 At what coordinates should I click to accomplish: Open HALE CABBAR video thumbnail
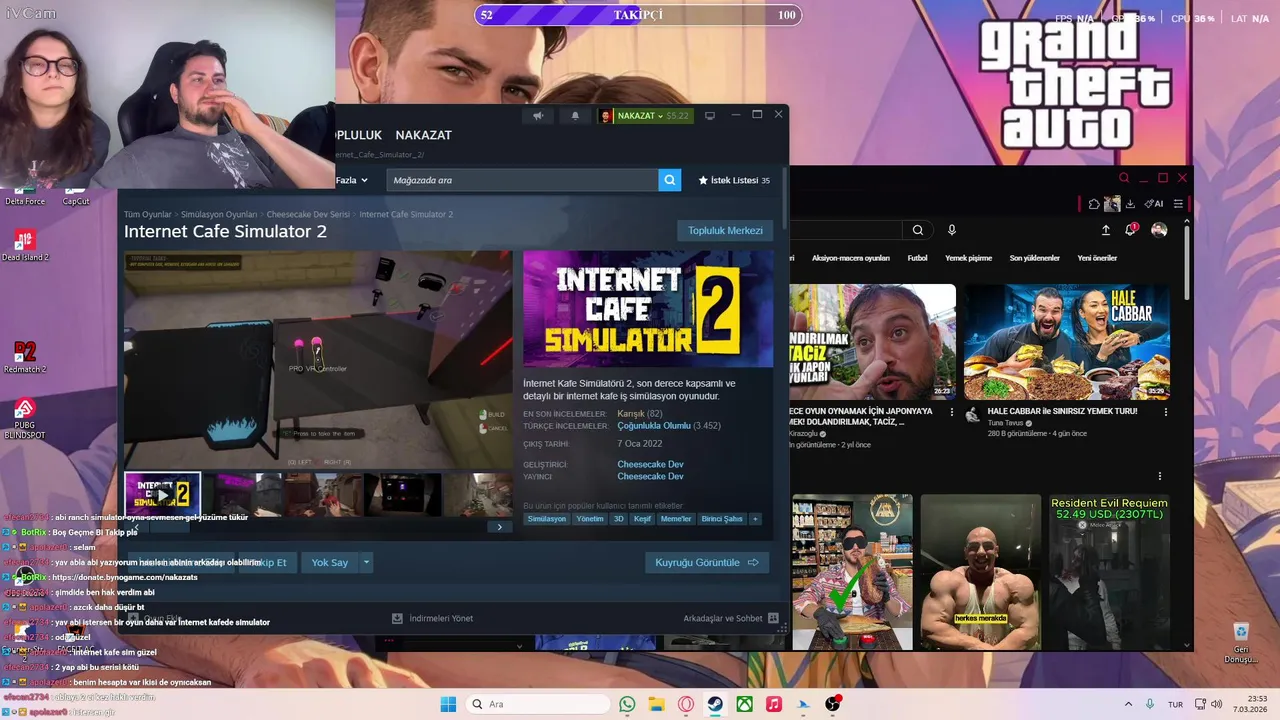tap(1066, 342)
